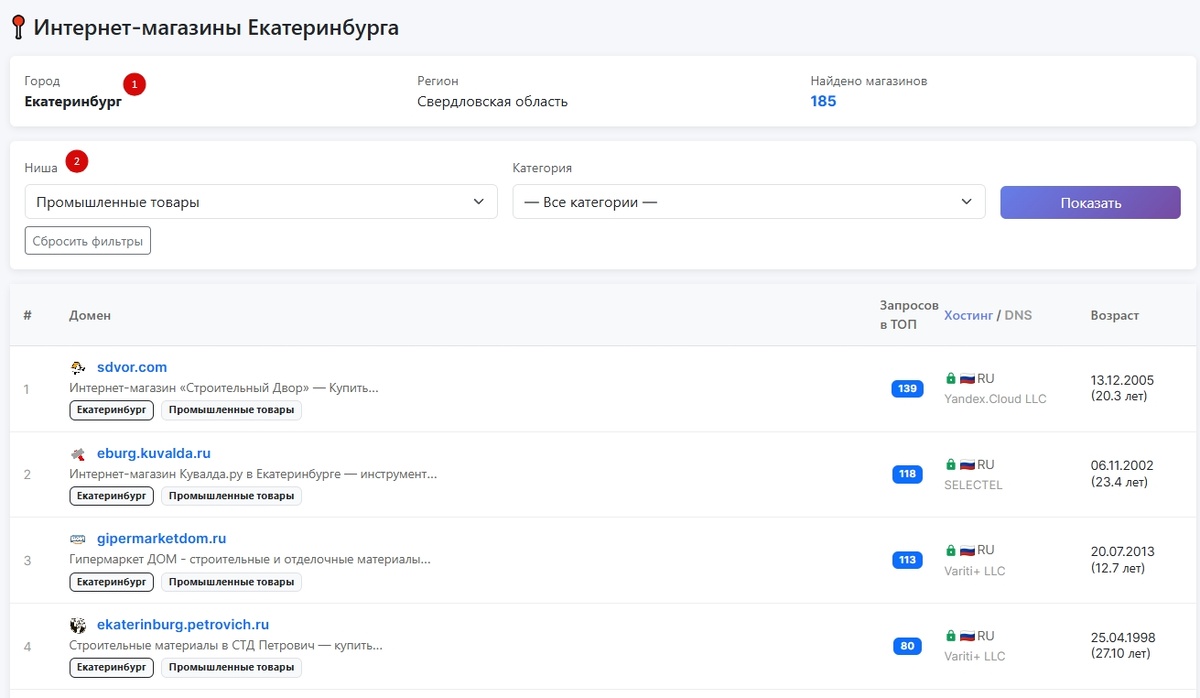Click the red badge '2' near Ниша
1200x698 pixels.
75,160
